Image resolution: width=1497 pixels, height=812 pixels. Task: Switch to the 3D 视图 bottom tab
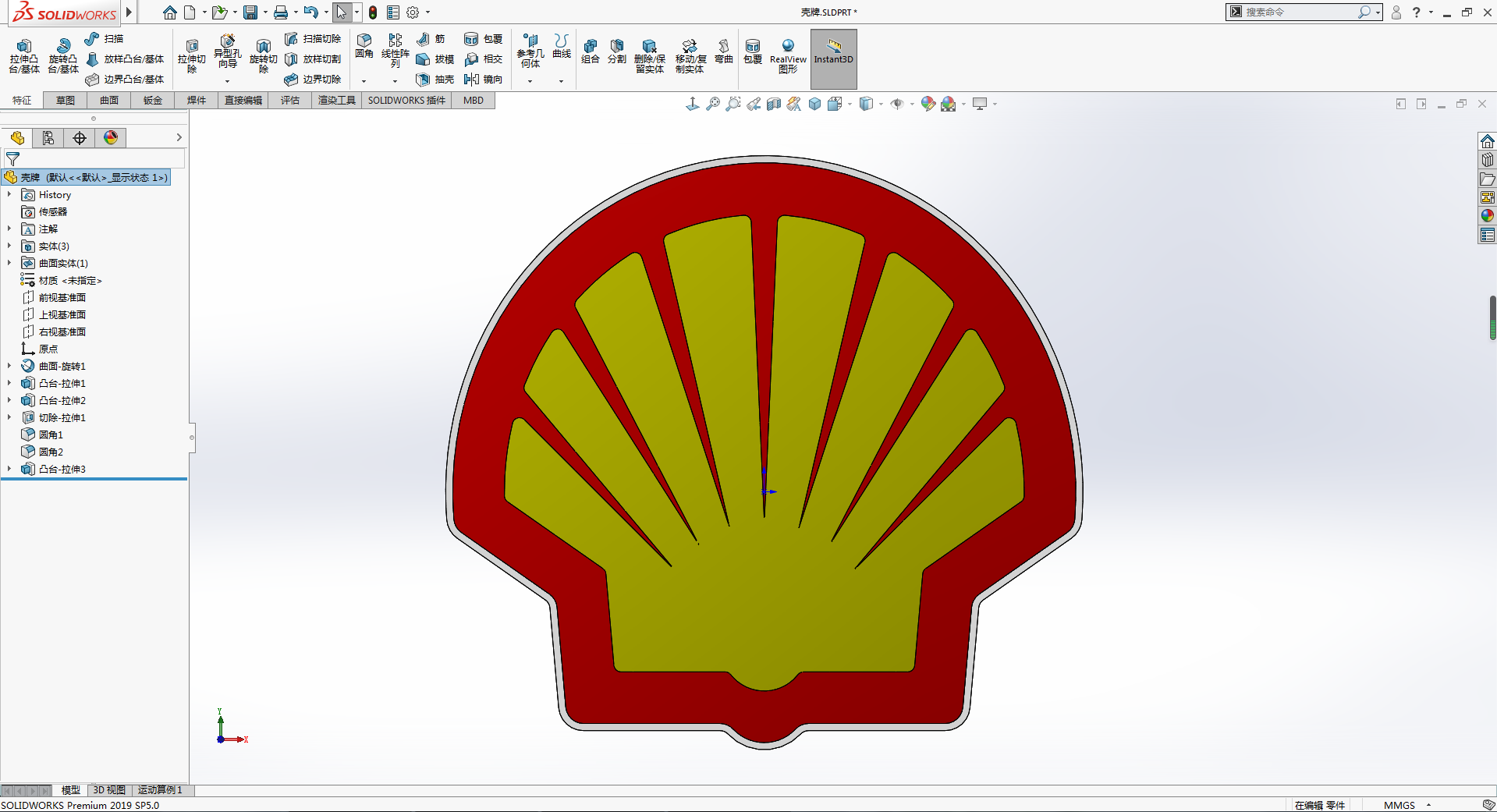coord(109,790)
